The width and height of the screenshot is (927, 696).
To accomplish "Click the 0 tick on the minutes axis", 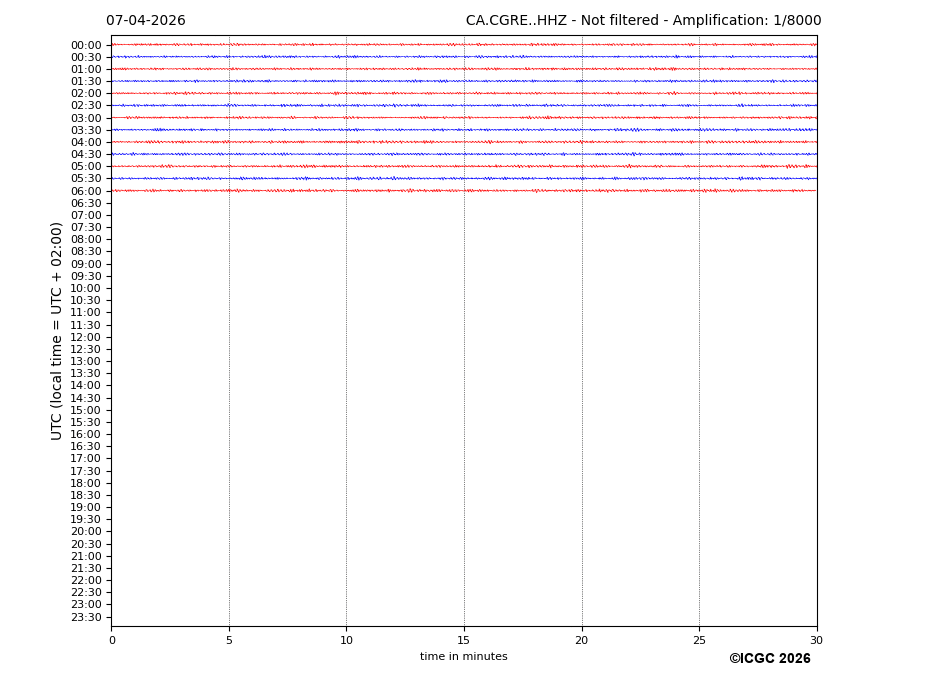I will 112,640.
